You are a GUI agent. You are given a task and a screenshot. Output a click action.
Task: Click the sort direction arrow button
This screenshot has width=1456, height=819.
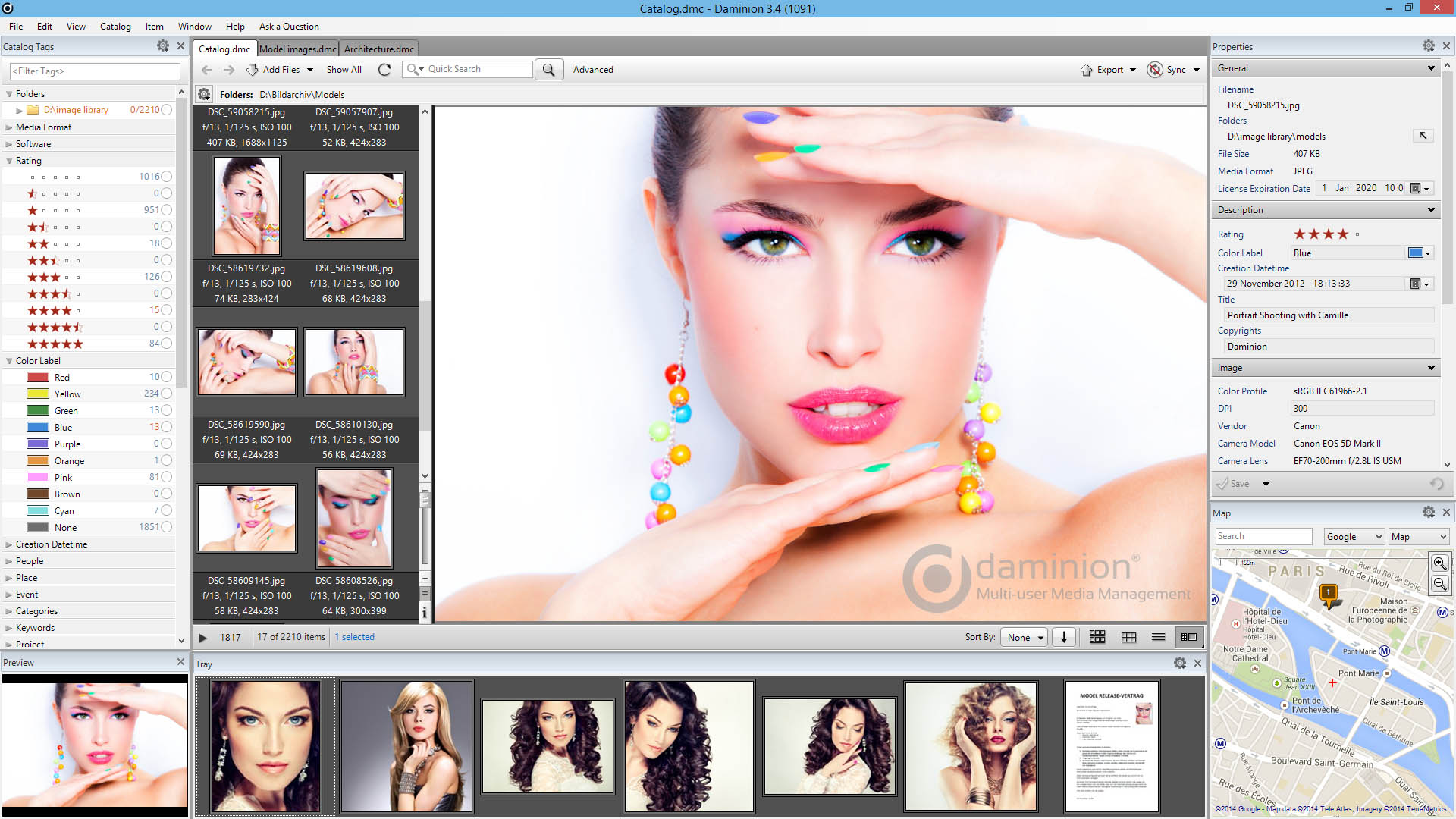1064,637
